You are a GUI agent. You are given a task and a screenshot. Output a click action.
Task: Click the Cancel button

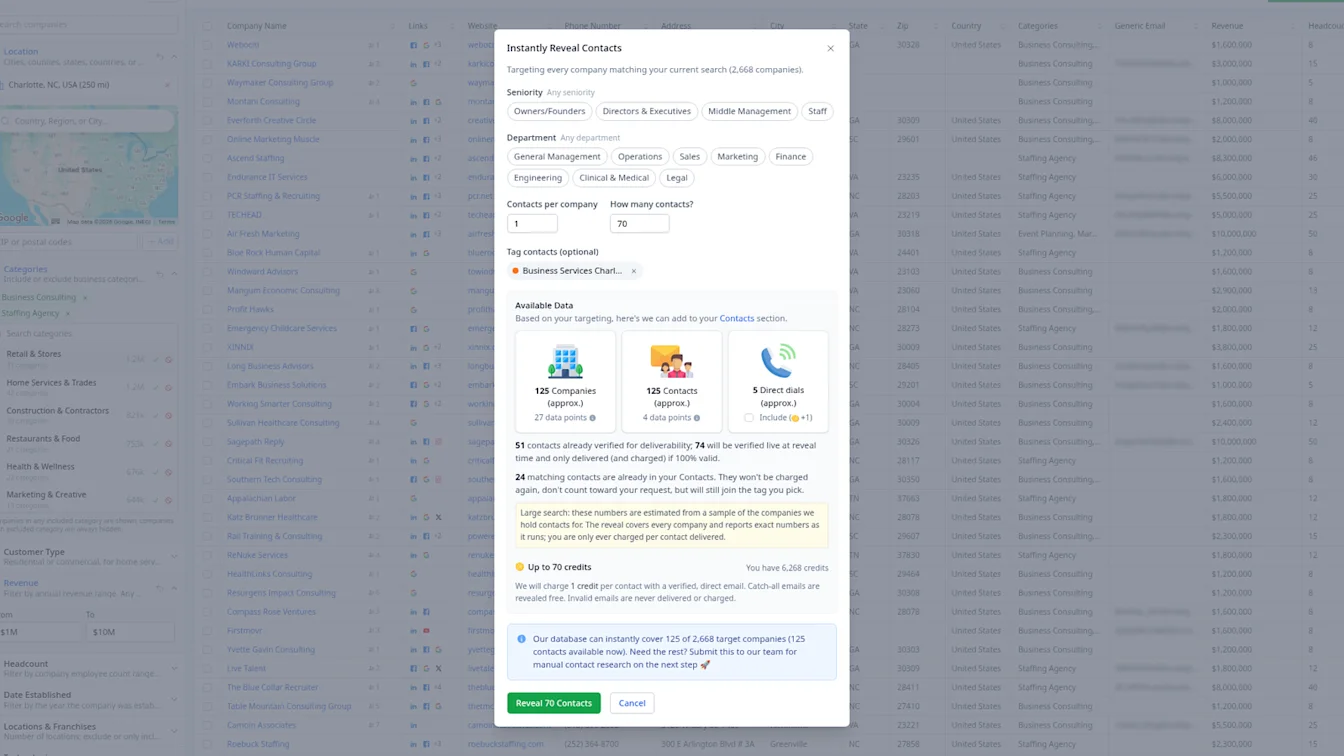(x=632, y=703)
